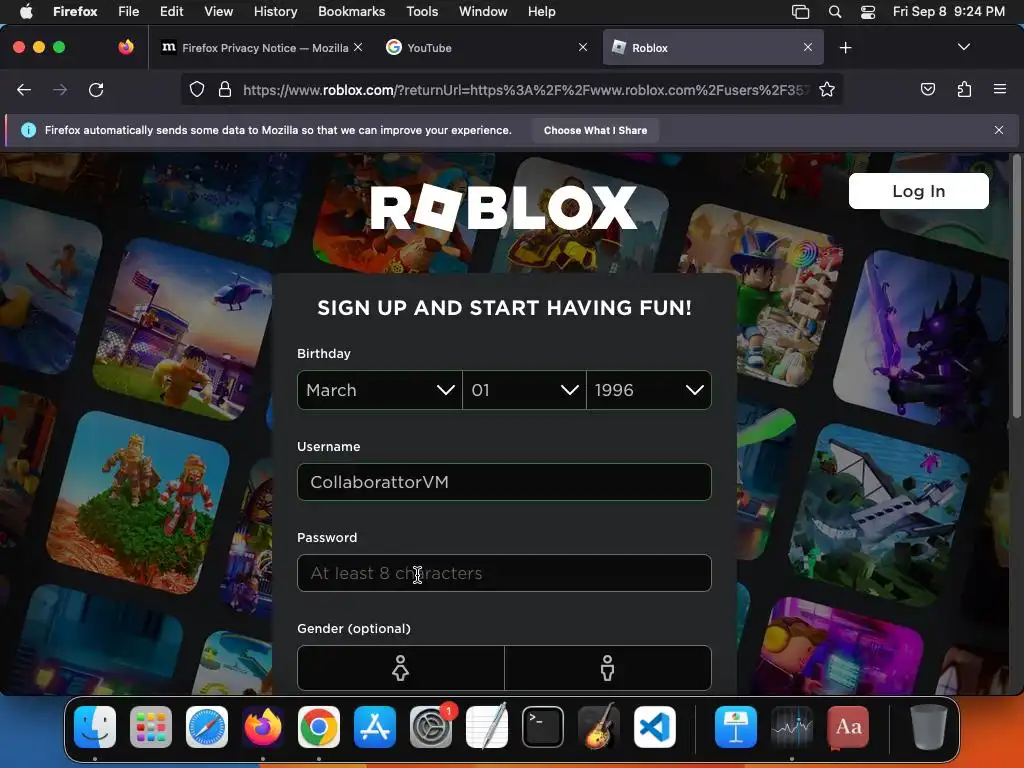Click the padlock site security icon

225,89
